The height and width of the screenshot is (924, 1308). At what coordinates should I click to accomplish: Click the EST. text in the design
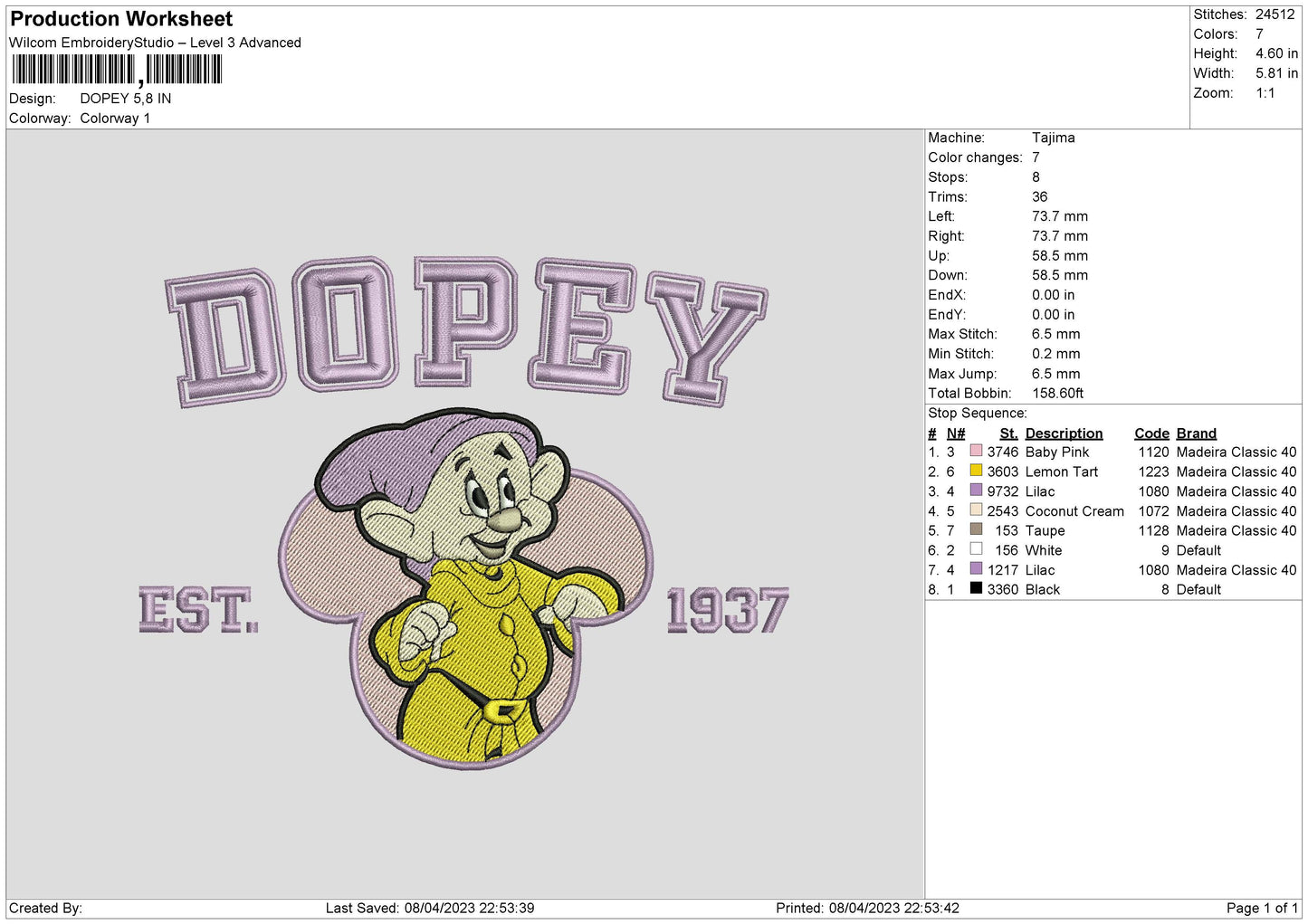(x=198, y=610)
